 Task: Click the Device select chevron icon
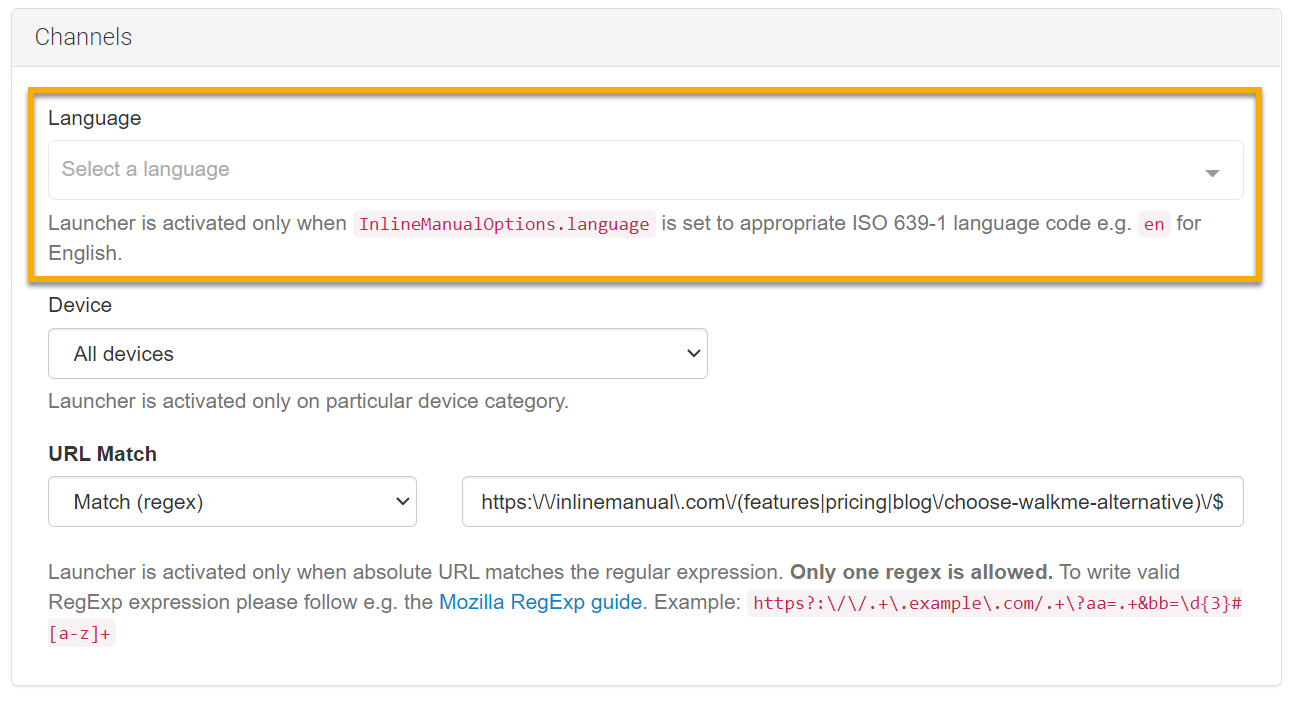click(x=693, y=354)
